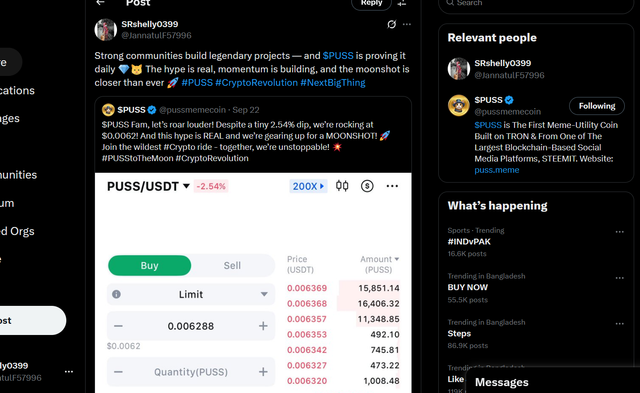Open the three-dot menu in the trading header

pos(392,186)
